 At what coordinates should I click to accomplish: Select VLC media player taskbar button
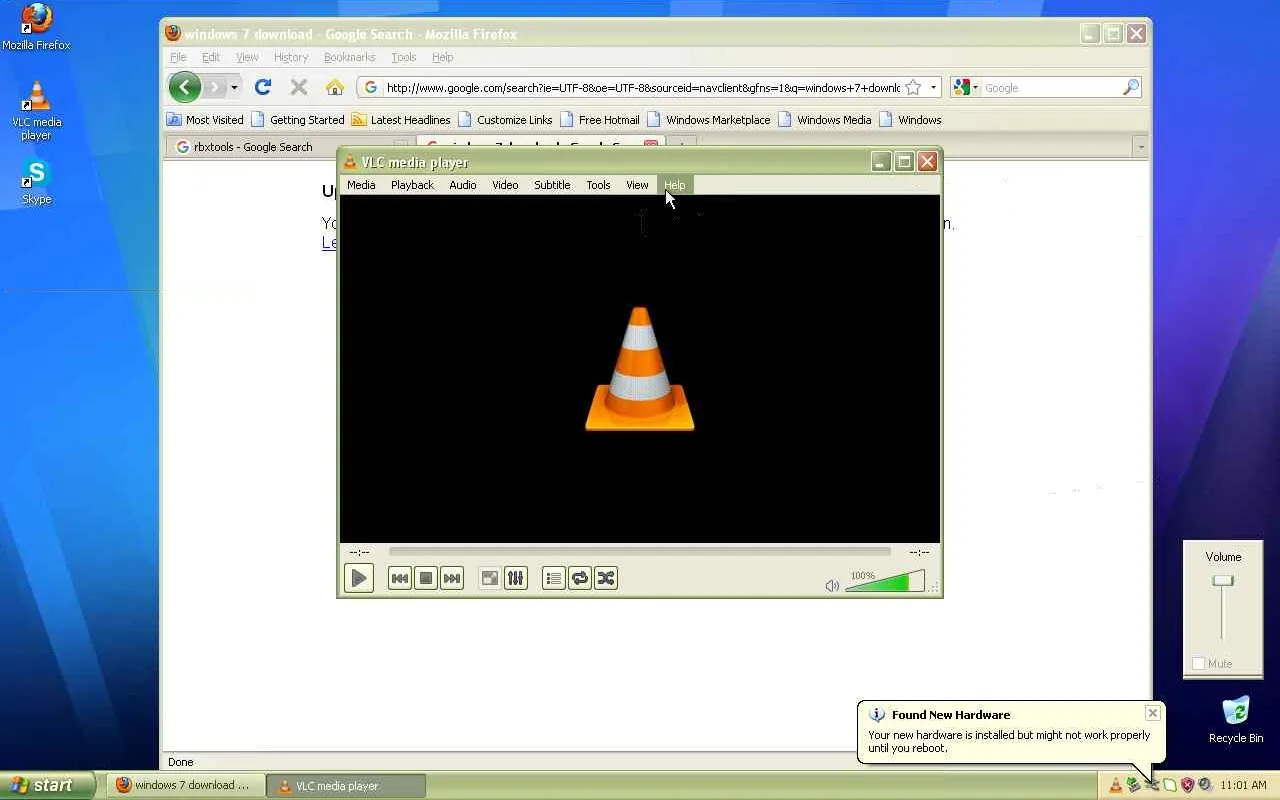click(346, 785)
